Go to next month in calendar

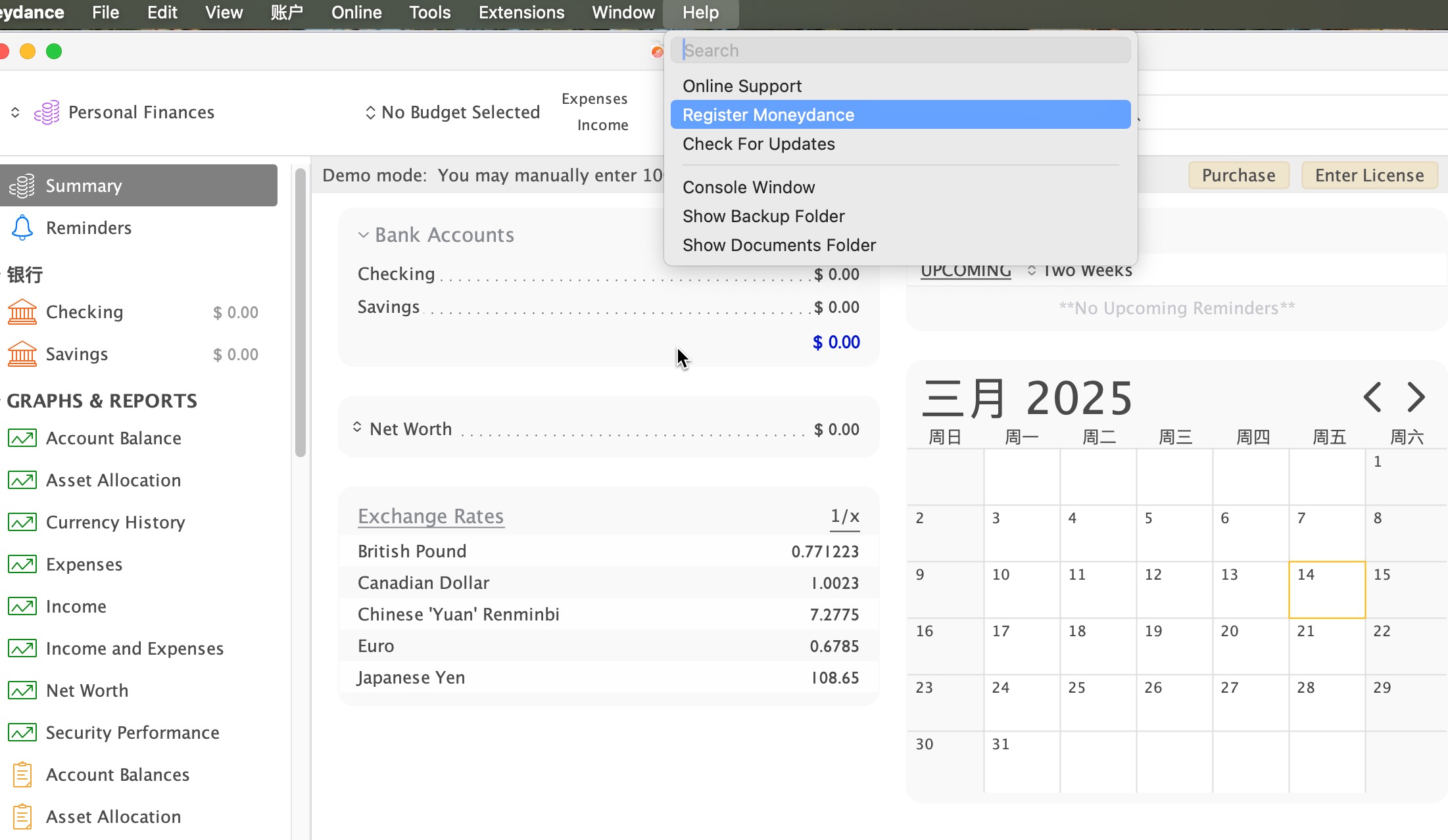click(1416, 397)
